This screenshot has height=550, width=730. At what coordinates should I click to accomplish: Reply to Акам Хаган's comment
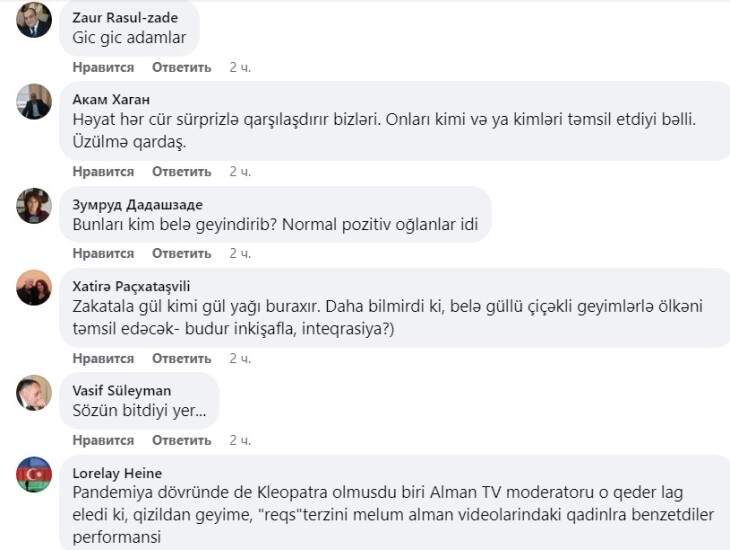181,172
